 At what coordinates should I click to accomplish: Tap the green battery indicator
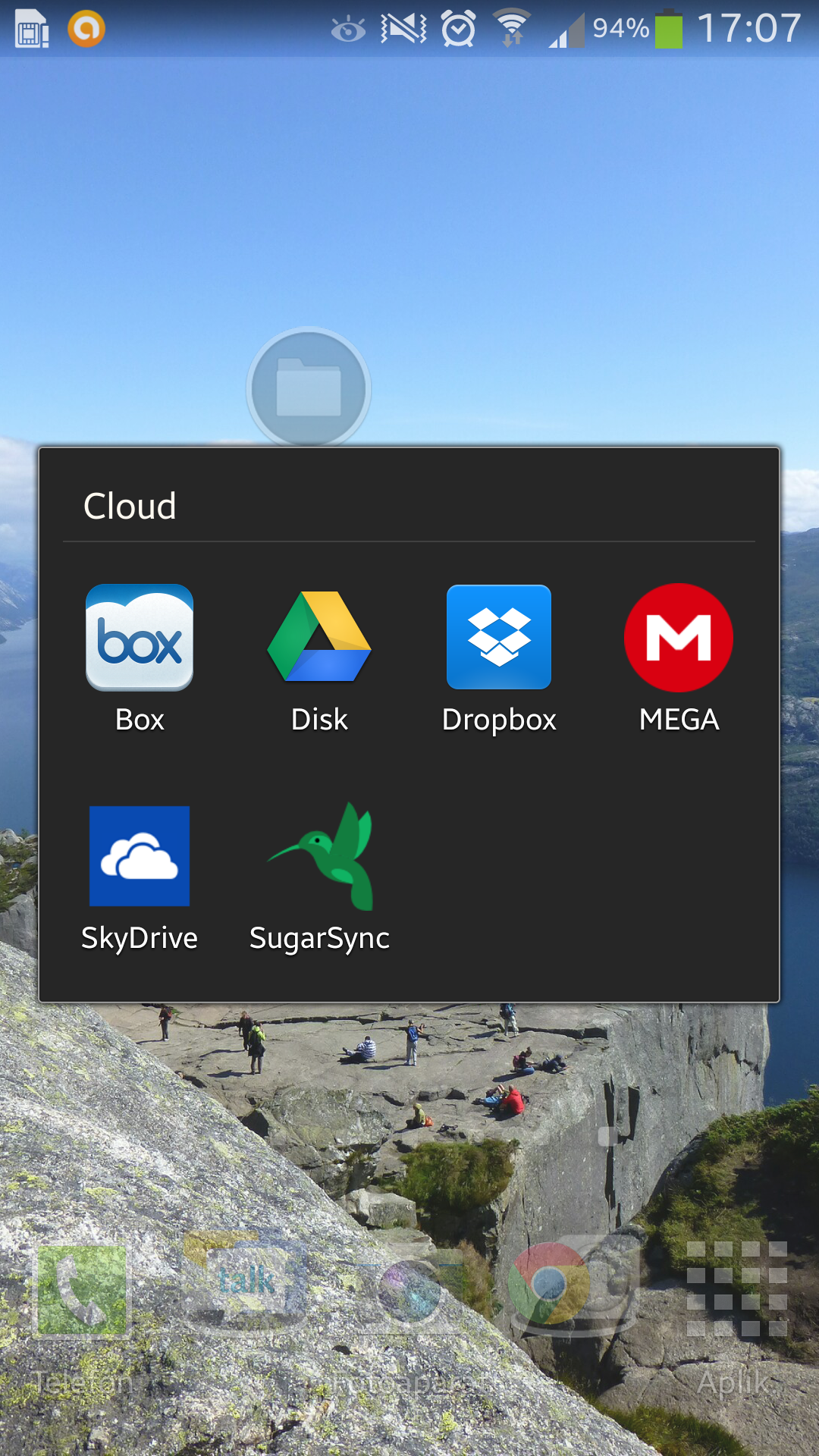point(668,29)
